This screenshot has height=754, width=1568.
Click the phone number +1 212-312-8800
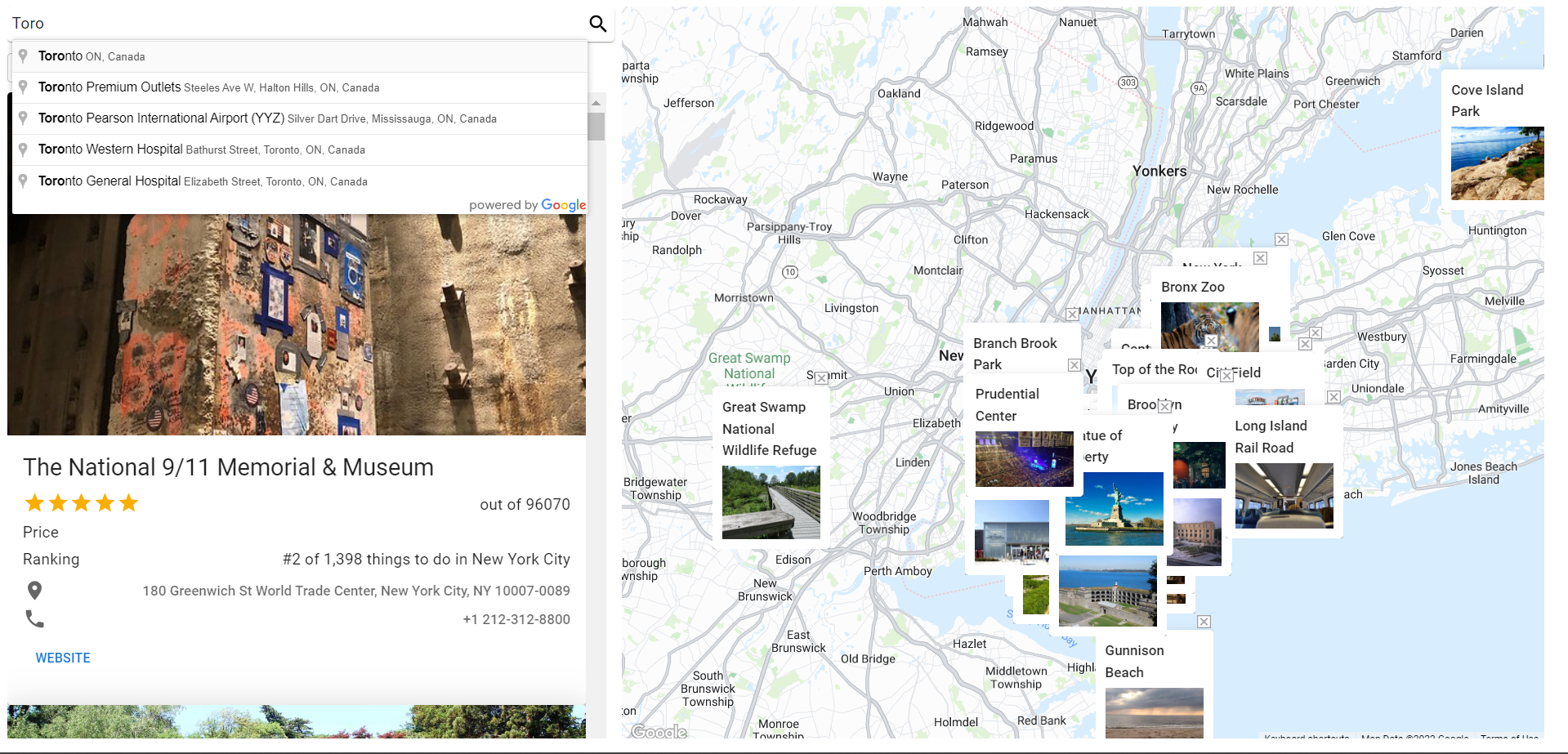click(516, 619)
